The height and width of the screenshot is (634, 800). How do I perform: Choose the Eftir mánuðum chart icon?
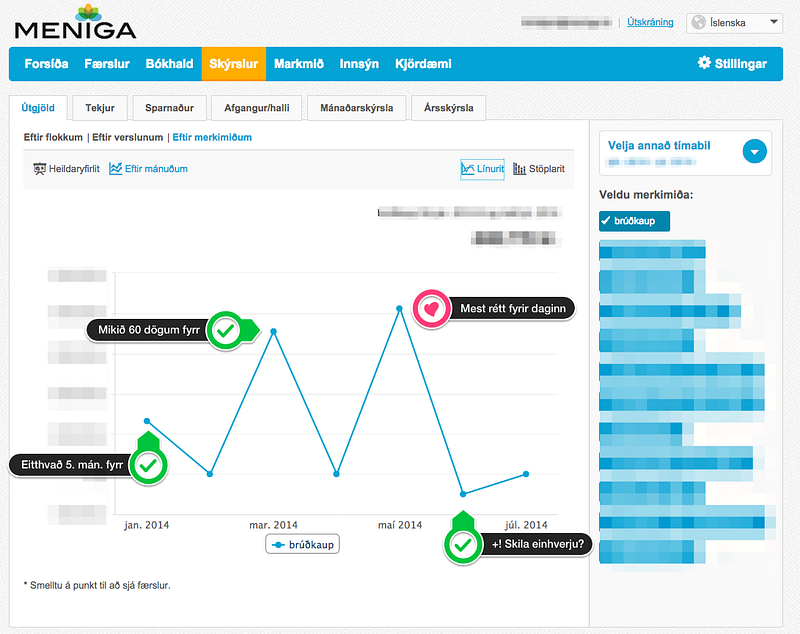click(x=115, y=169)
